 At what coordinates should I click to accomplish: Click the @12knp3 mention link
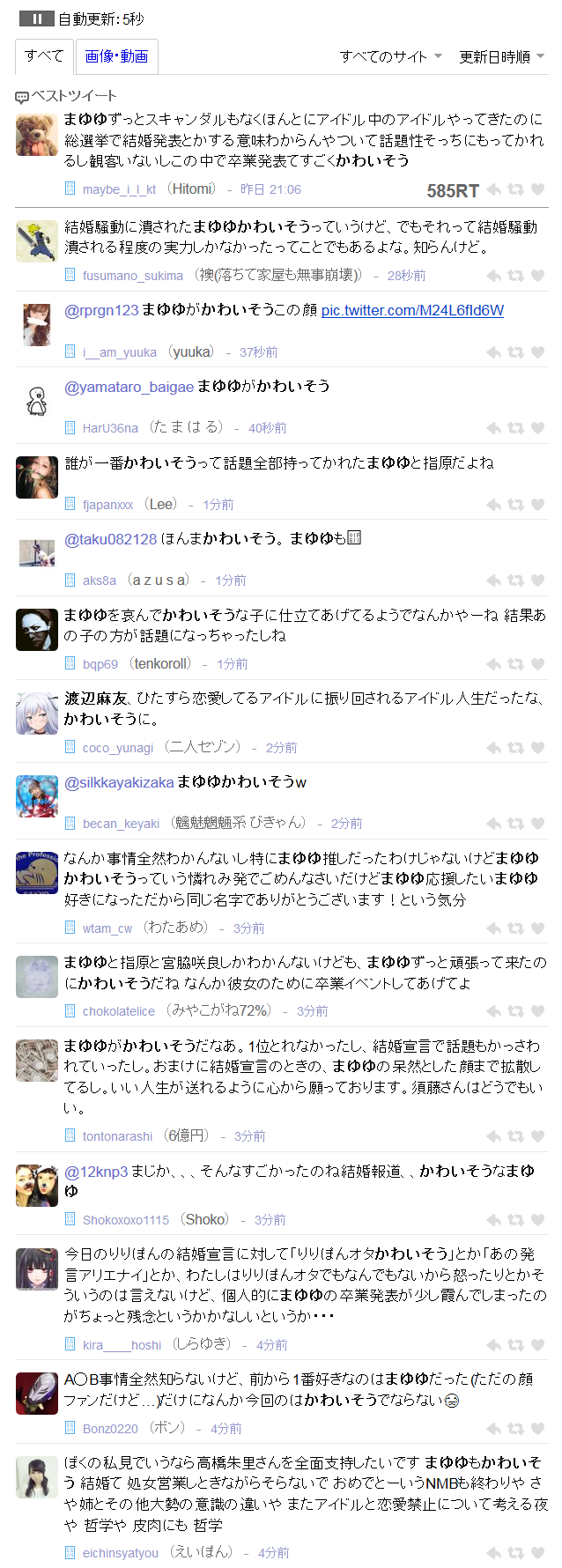click(96, 1172)
